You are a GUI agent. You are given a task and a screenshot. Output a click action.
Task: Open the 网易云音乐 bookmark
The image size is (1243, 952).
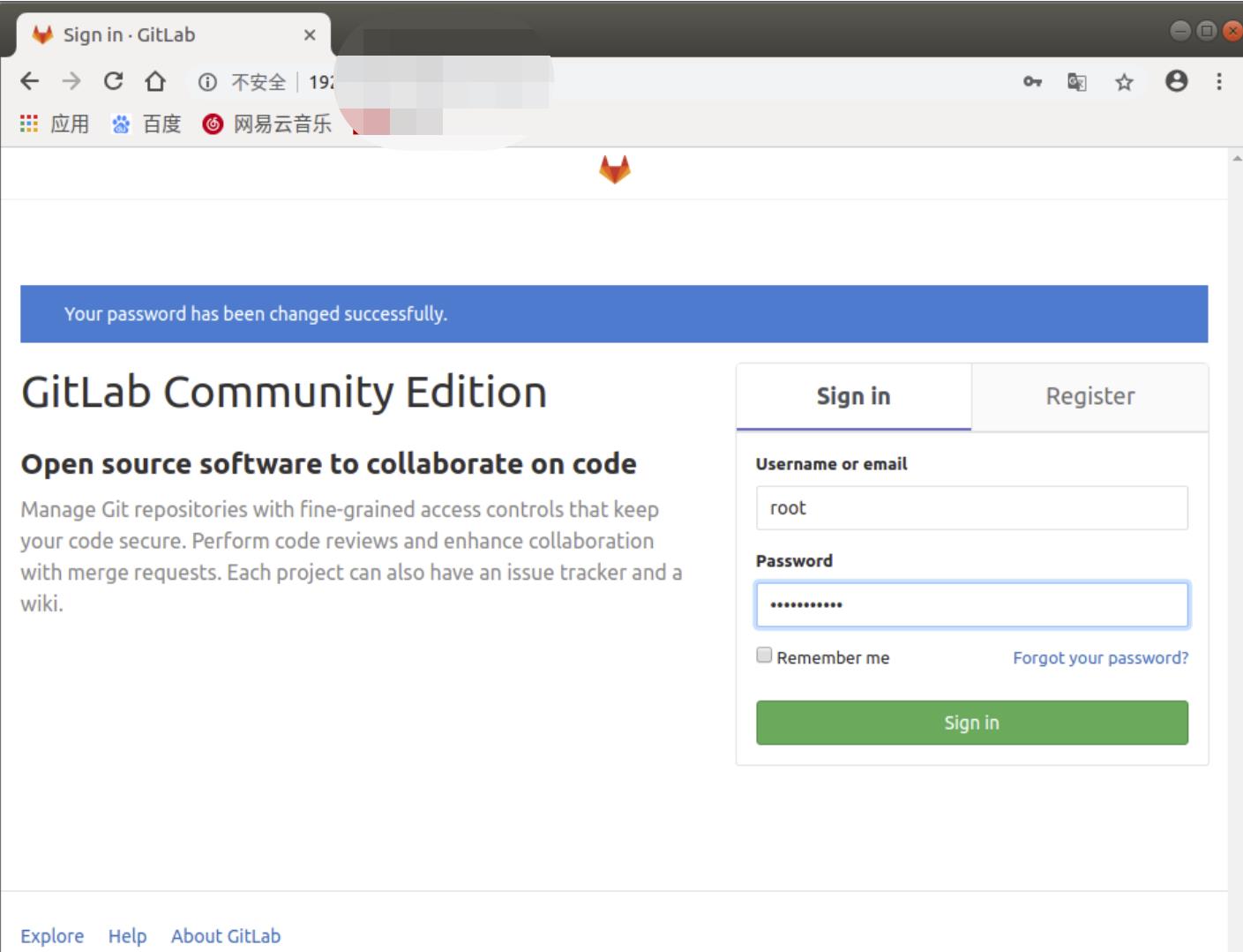[267, 124]
